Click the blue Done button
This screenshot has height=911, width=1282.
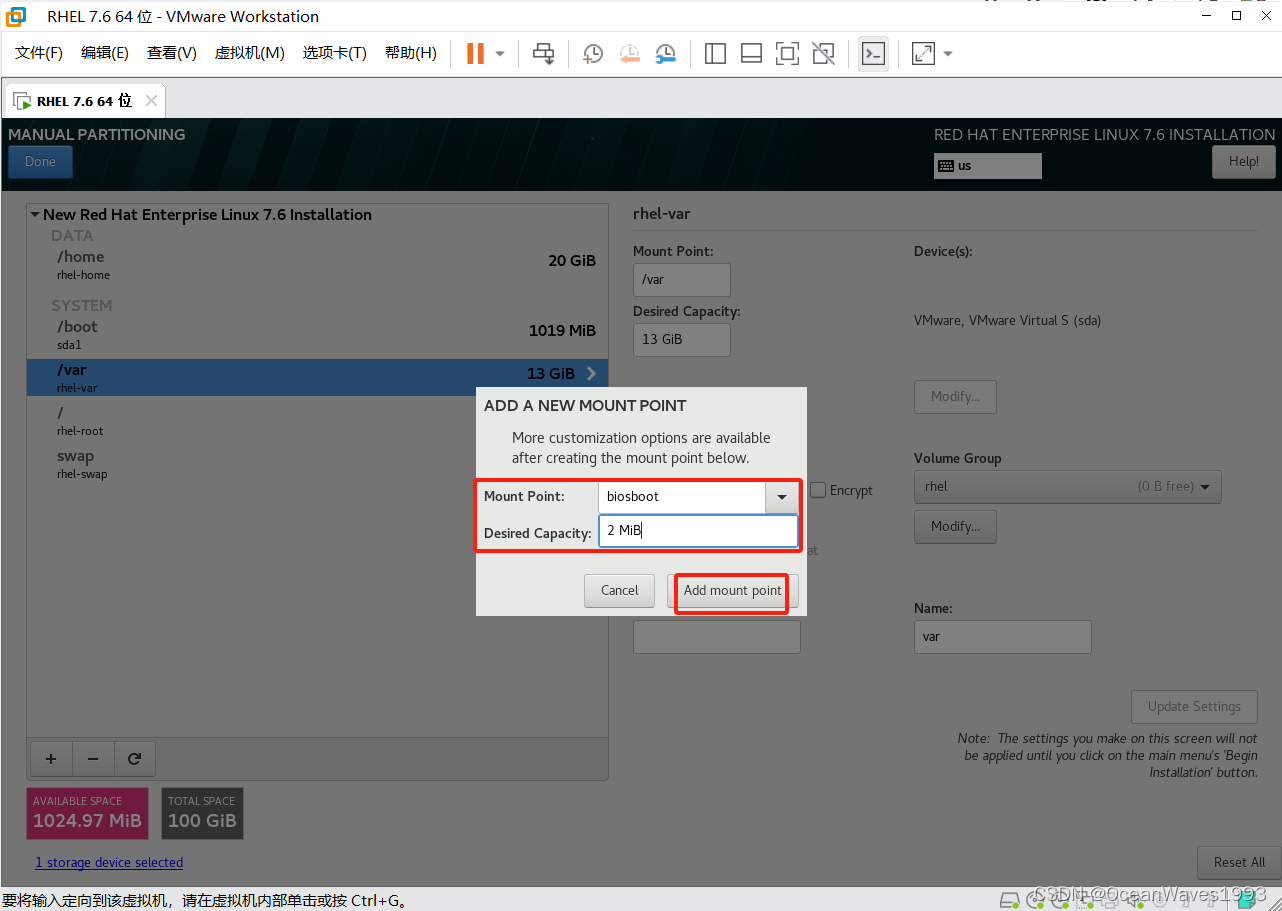(x=40, y=162)
